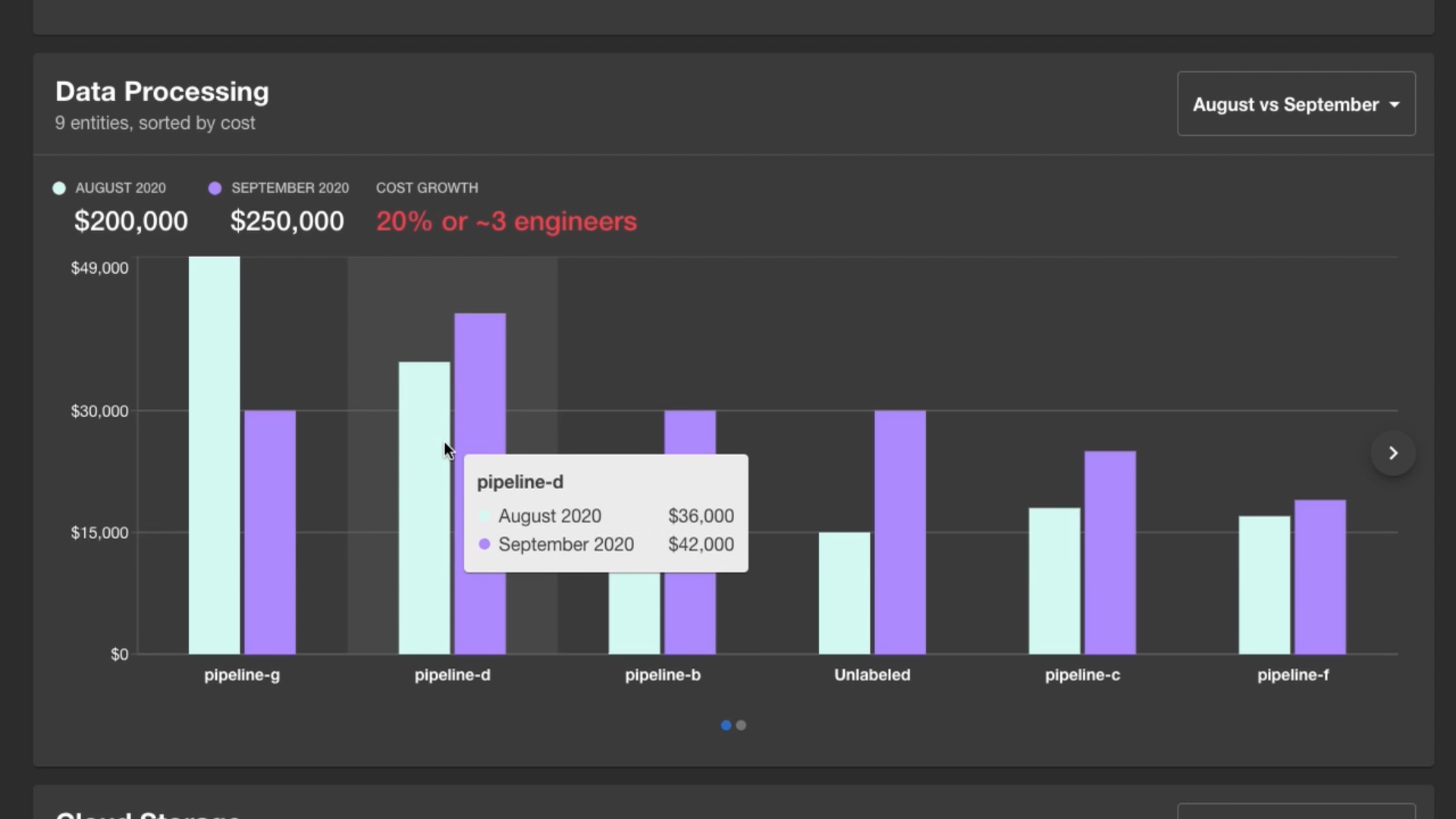Screen dimensions: 1456x819
Task: Click the Data Processing section heading
Action: (x=162, y=91)
